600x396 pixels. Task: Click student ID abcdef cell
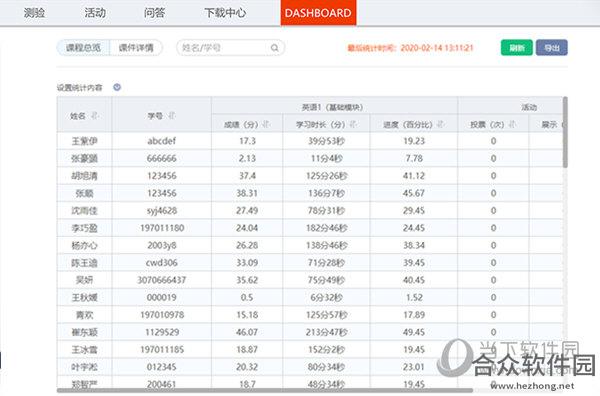pyautogui.click(x=161, y=141)
